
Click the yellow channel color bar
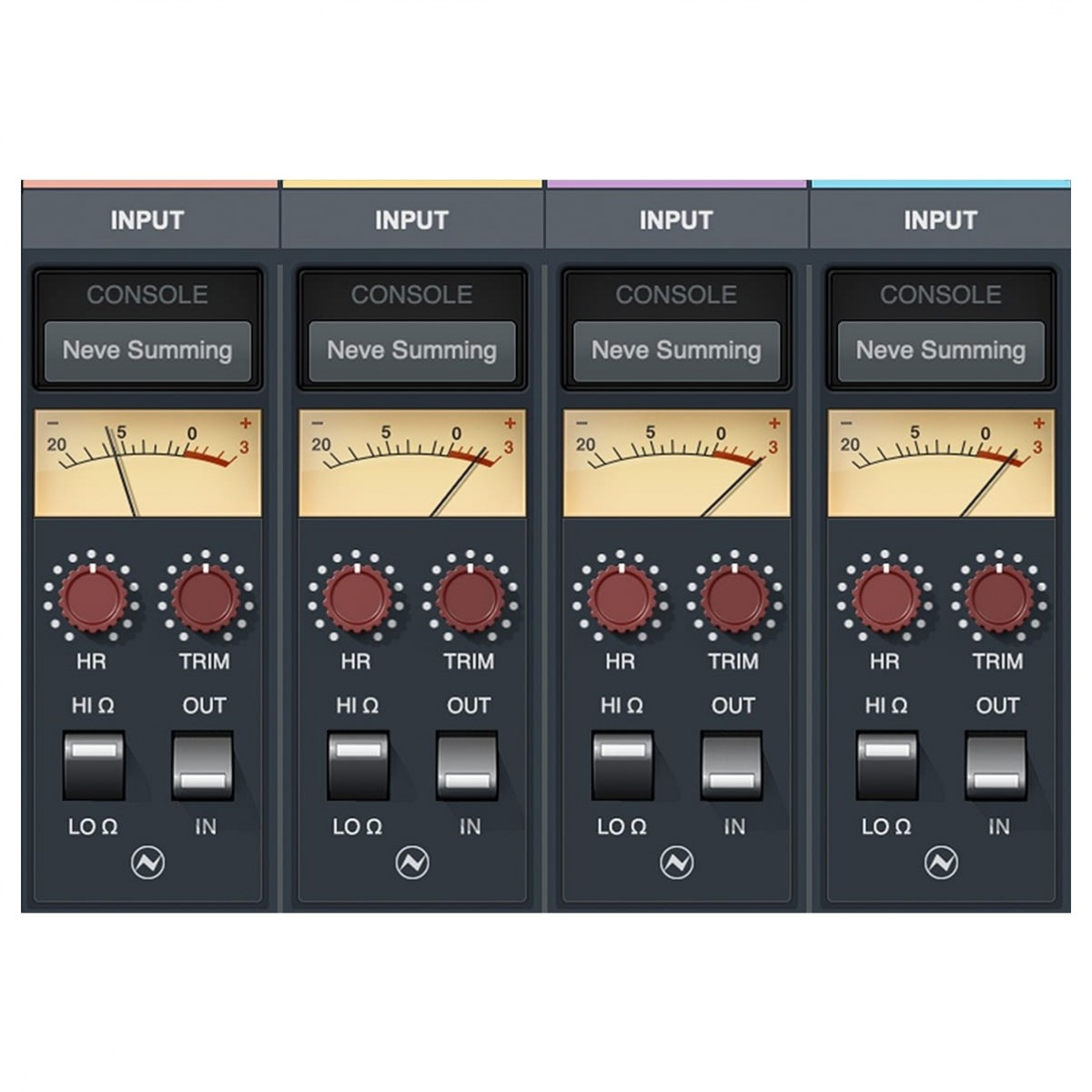pos(412,184)
